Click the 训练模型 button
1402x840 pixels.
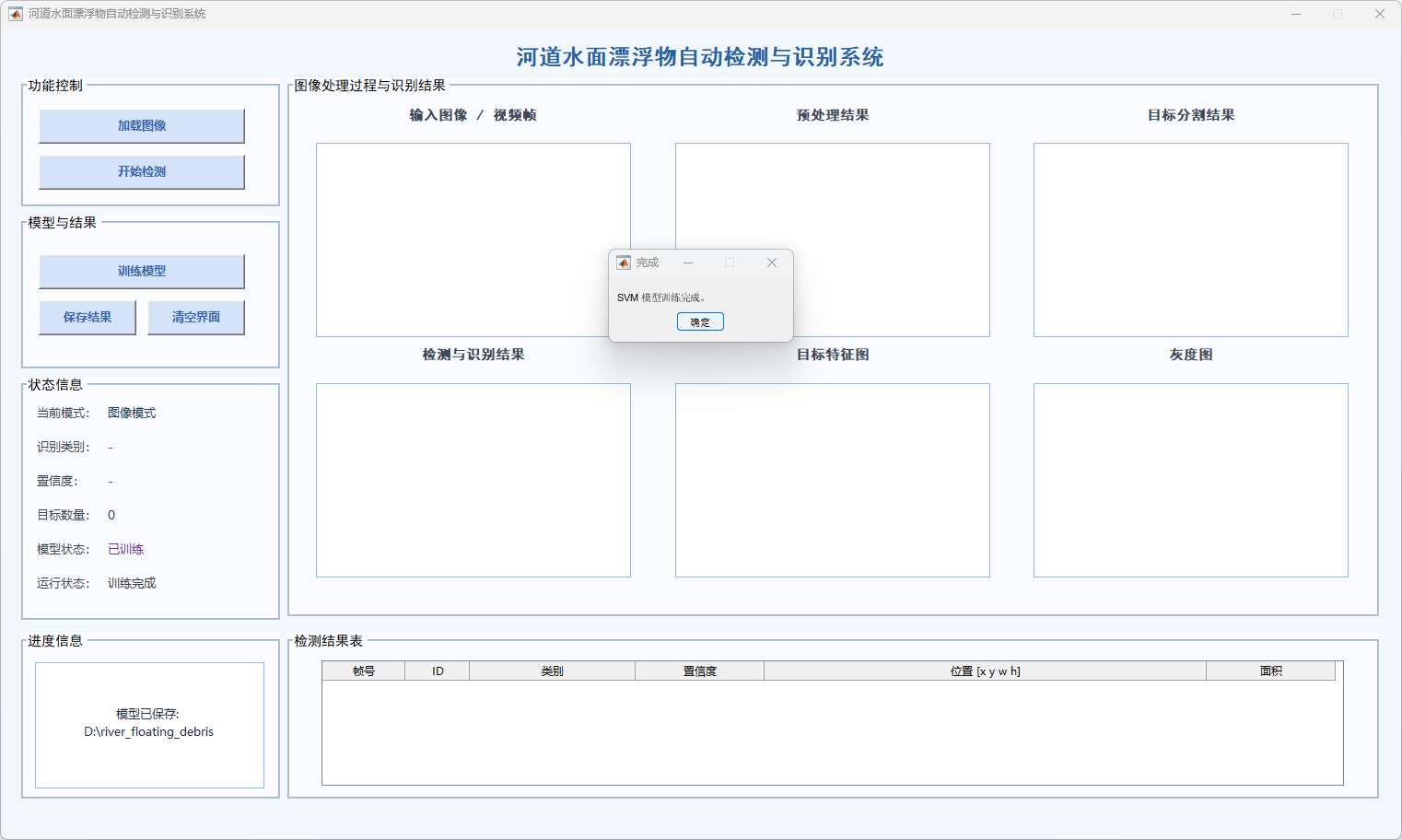[142, 272]
